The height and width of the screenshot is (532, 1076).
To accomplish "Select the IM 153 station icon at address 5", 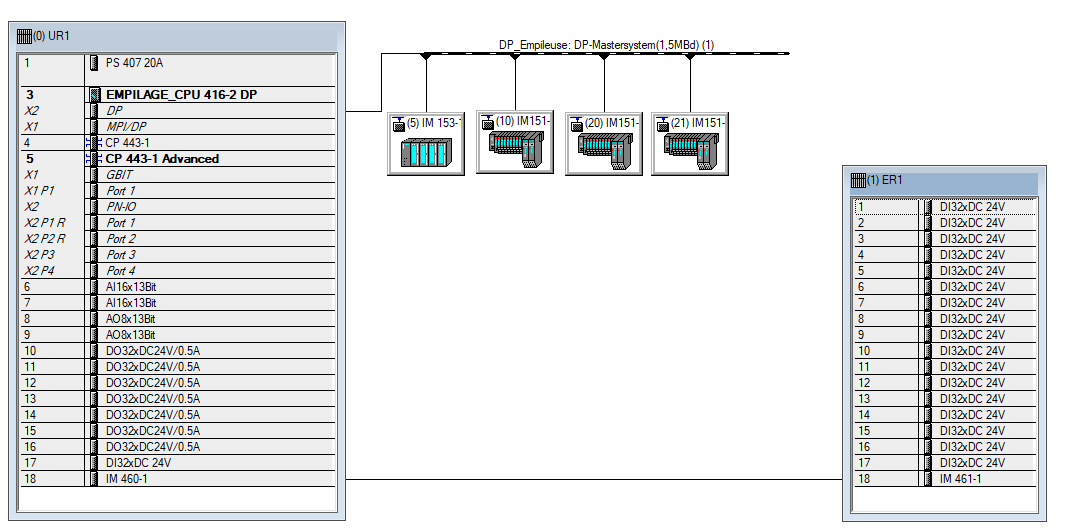I will point(426,153).
